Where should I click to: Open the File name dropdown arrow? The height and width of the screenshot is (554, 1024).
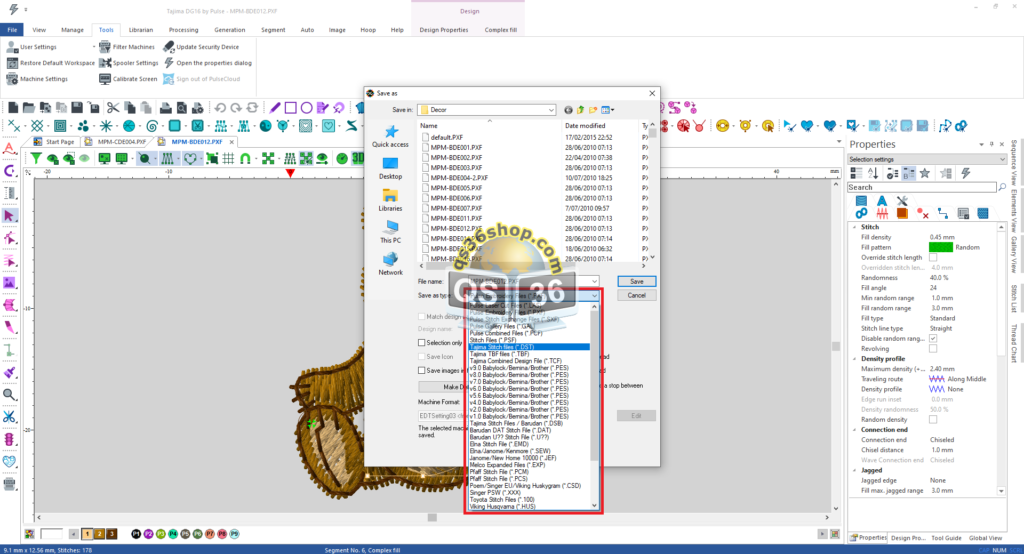(x=594, y=282)
